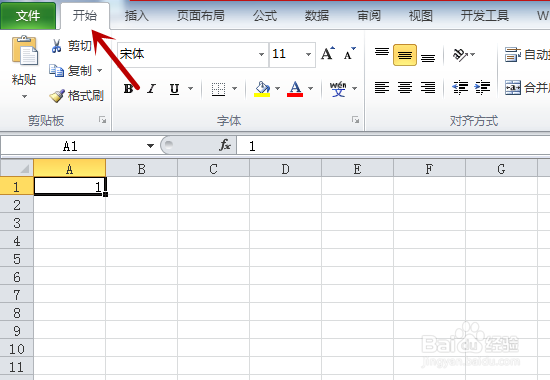The height and width of the screenshot is (380, 550).
Task: Toggle bold formatting
Action: click(x=129, y=88)
